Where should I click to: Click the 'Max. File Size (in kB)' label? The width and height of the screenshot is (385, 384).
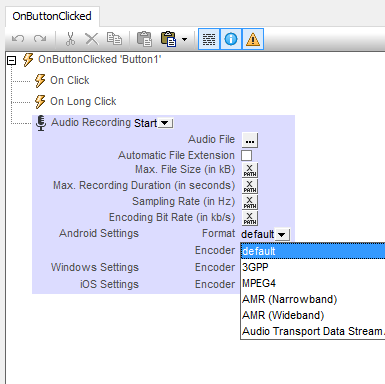[185, 169]
